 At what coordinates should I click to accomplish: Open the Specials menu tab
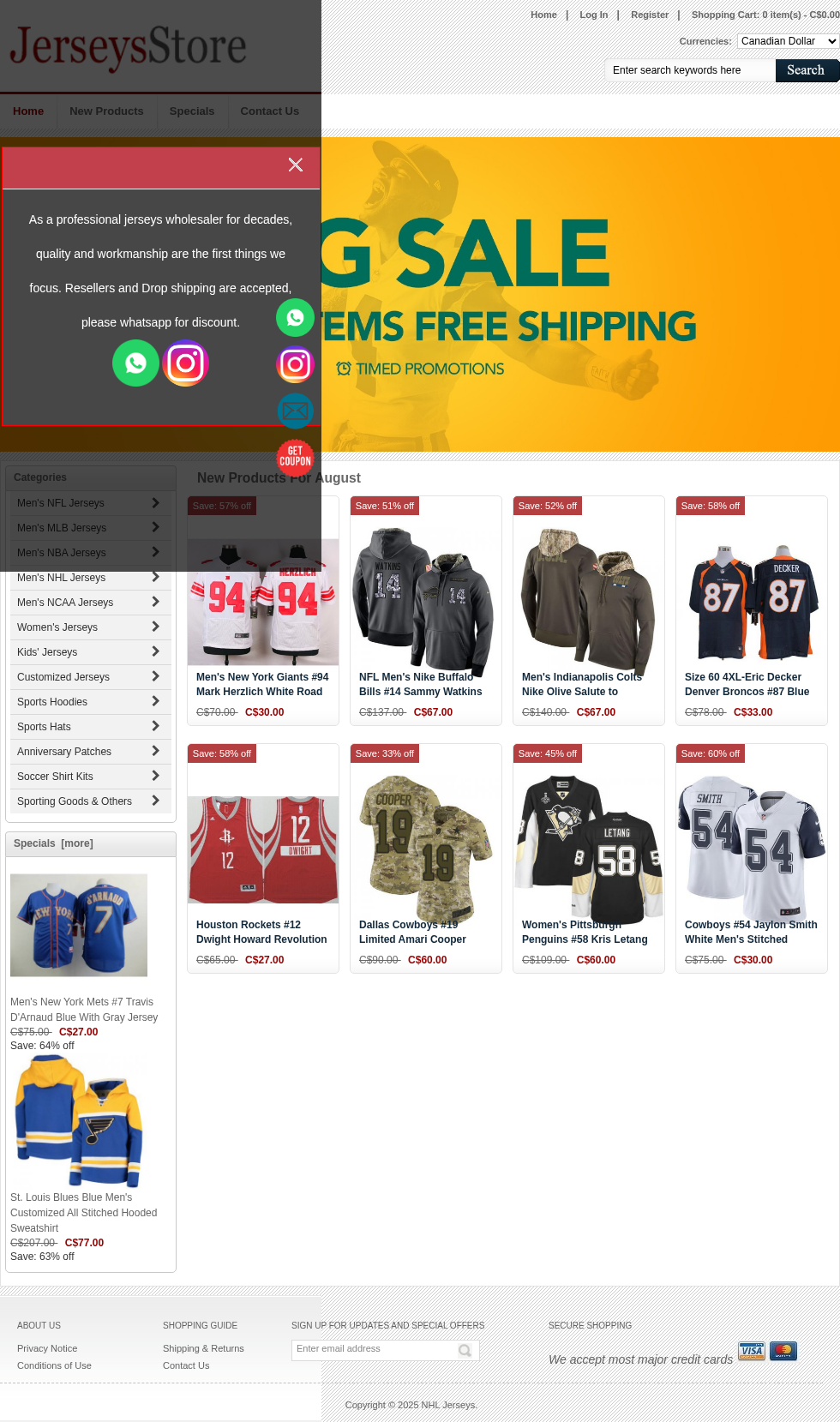point(192,111)
